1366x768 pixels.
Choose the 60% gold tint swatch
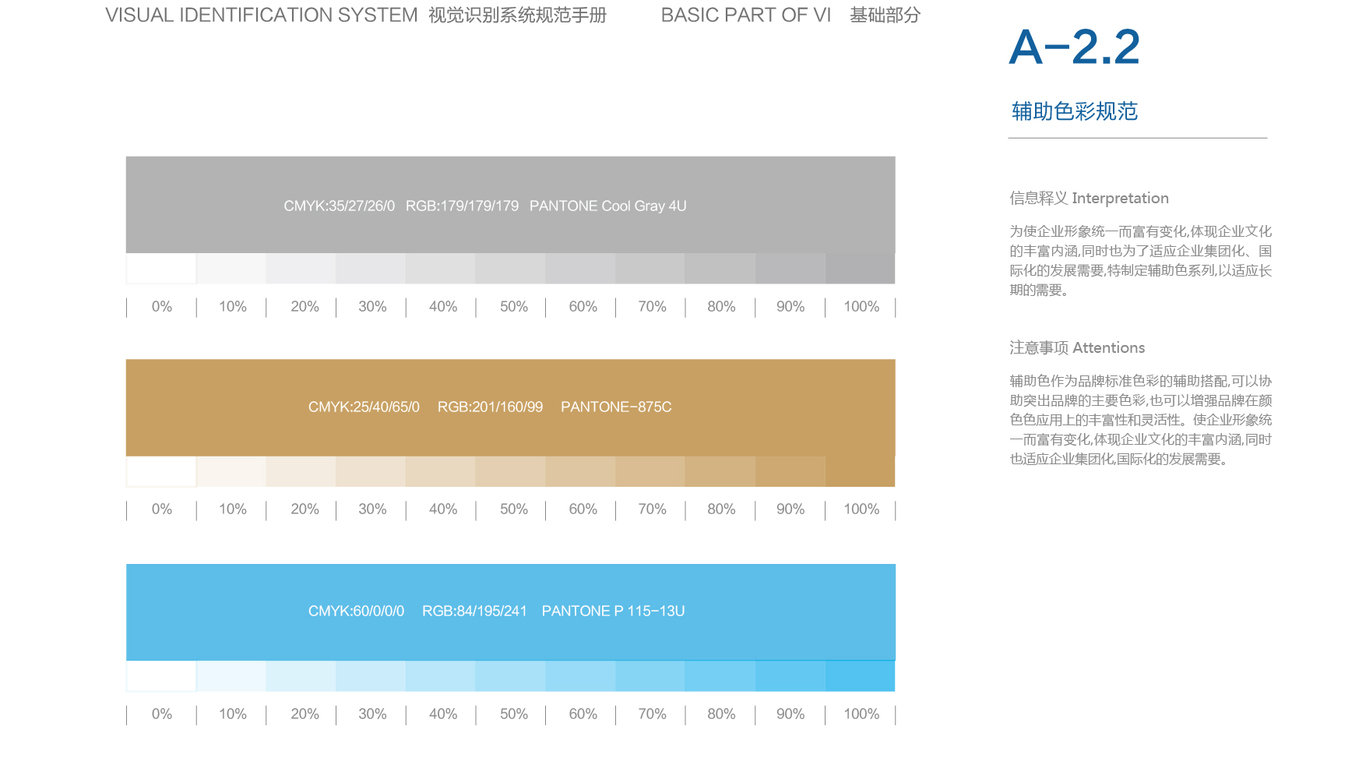[x=581, y=471]
